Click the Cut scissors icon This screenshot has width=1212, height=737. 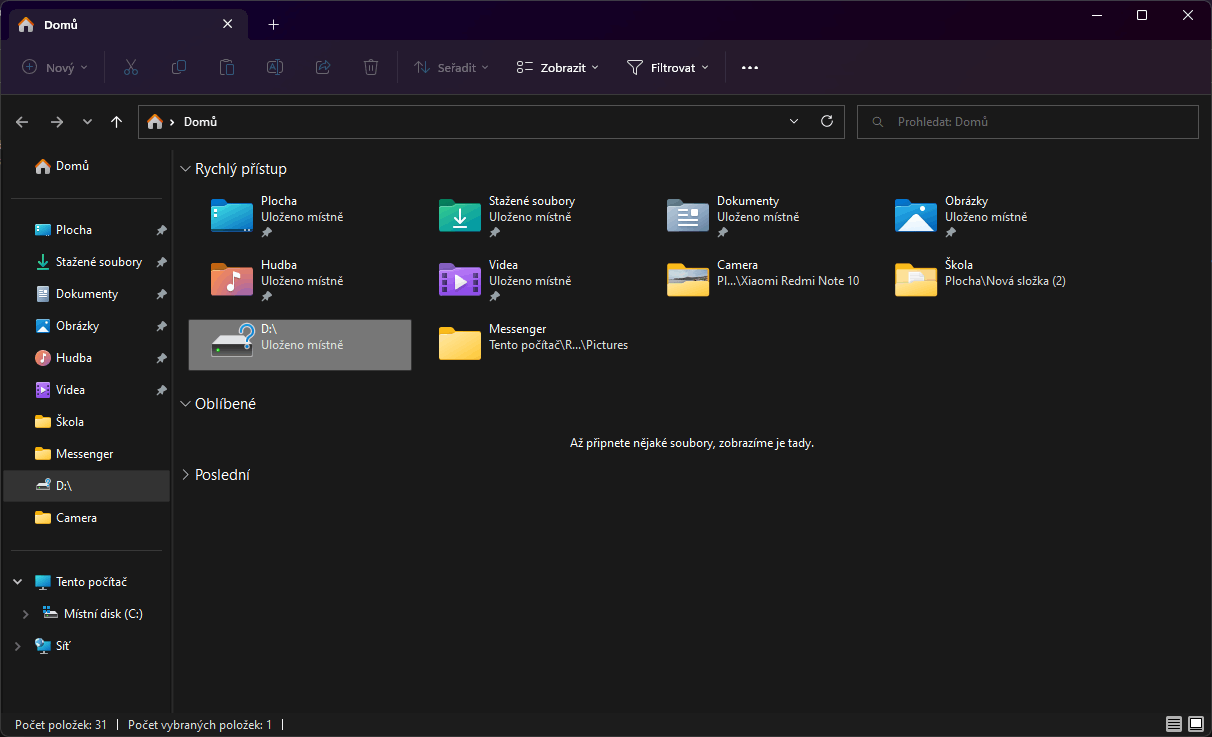tap(130, 67)
